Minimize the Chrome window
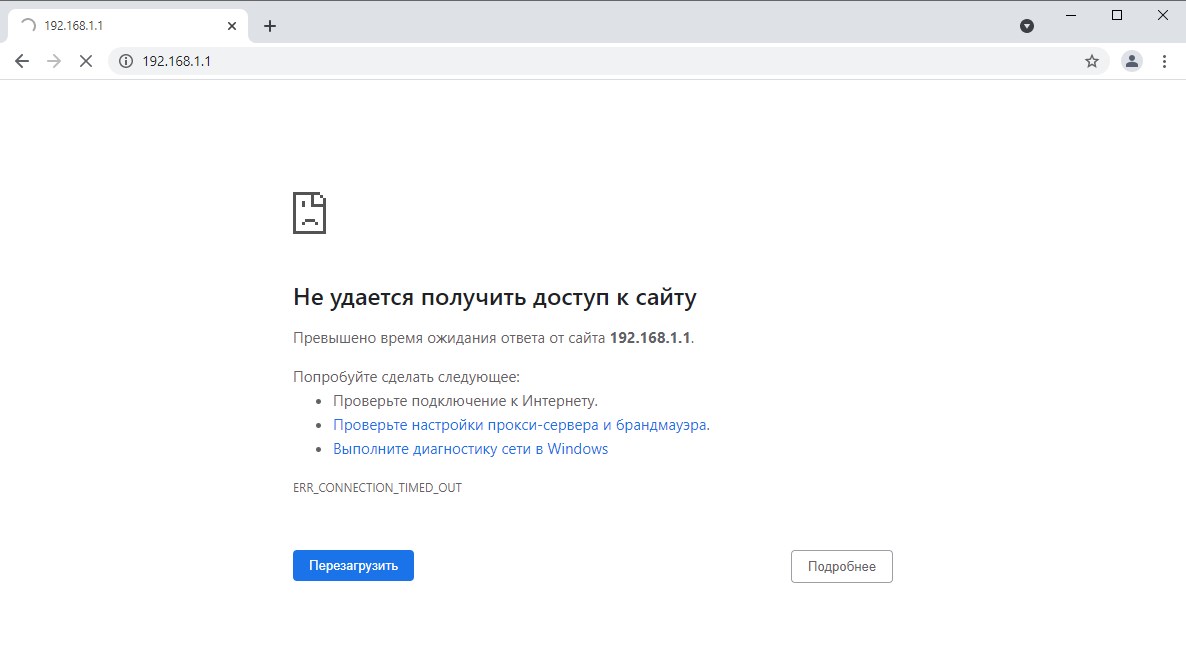 click(x=1071, y=15)
